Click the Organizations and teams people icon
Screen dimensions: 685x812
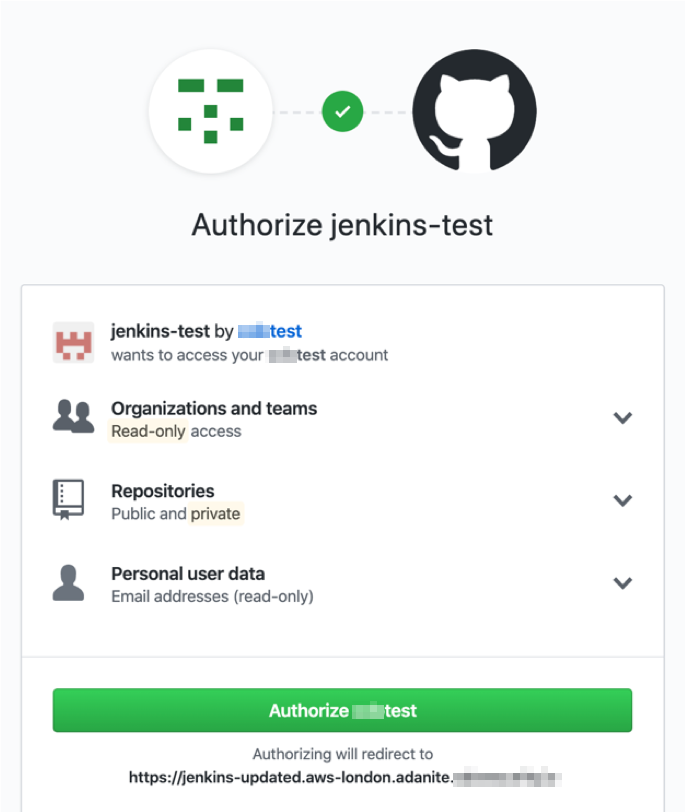pos(74,416)
